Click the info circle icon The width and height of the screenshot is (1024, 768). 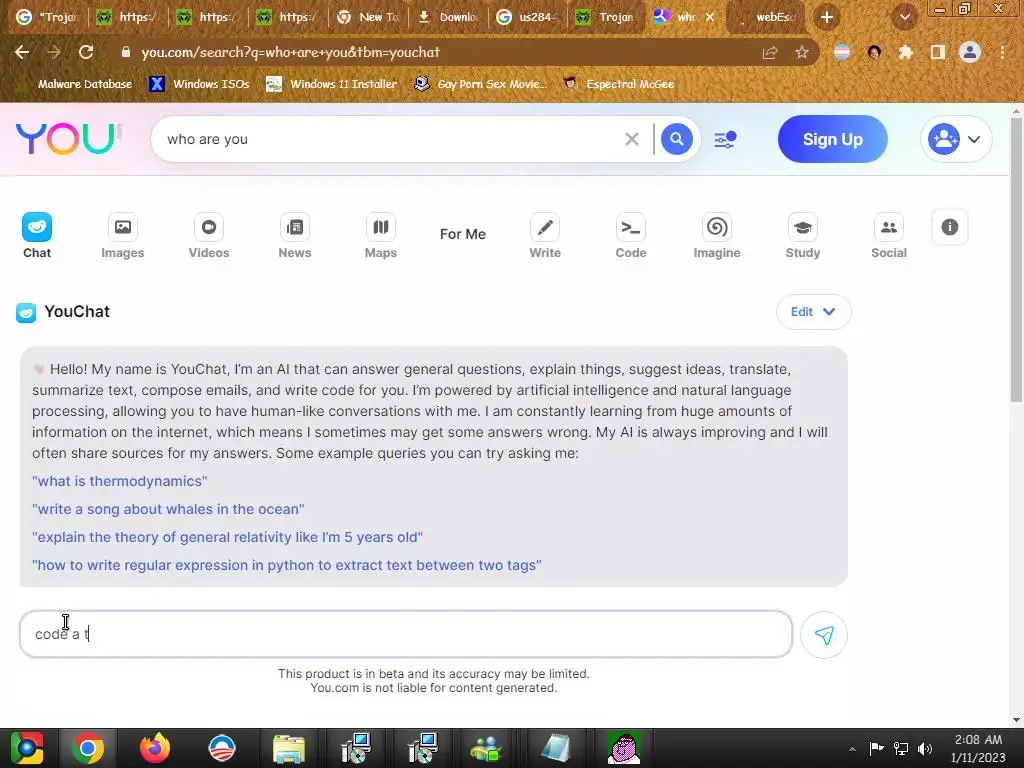coord(950,227)
